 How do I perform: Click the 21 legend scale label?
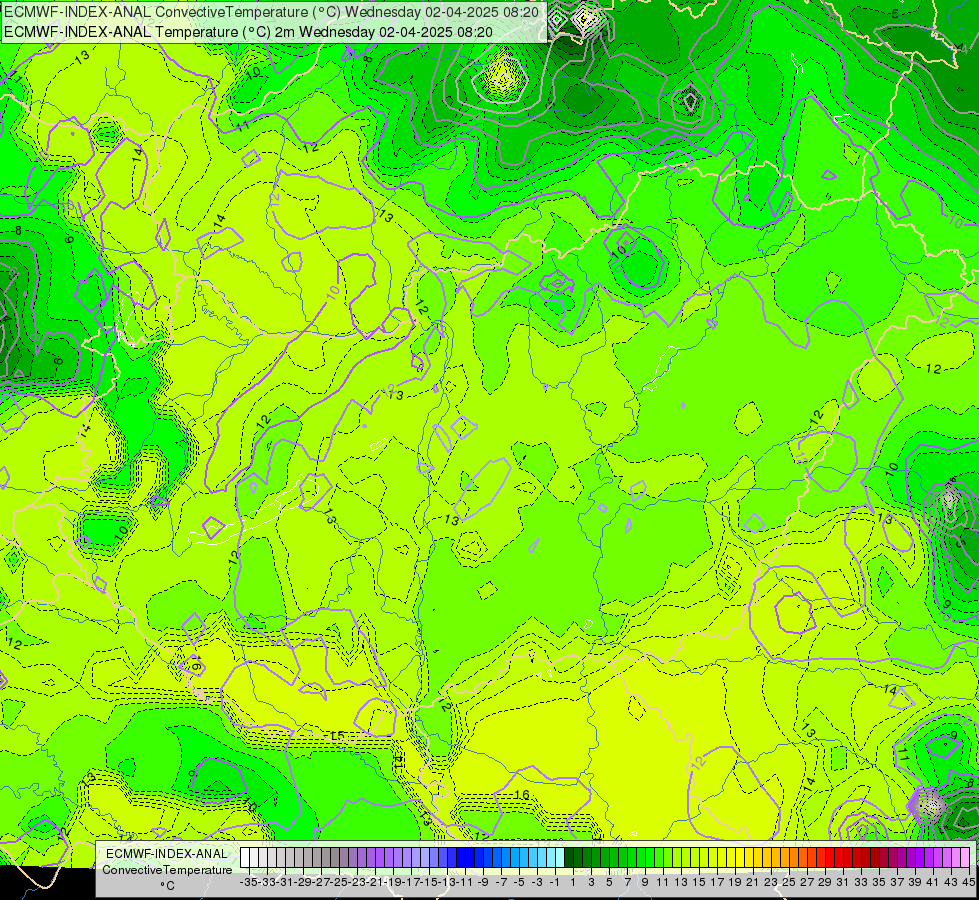[x=752, y=882]
